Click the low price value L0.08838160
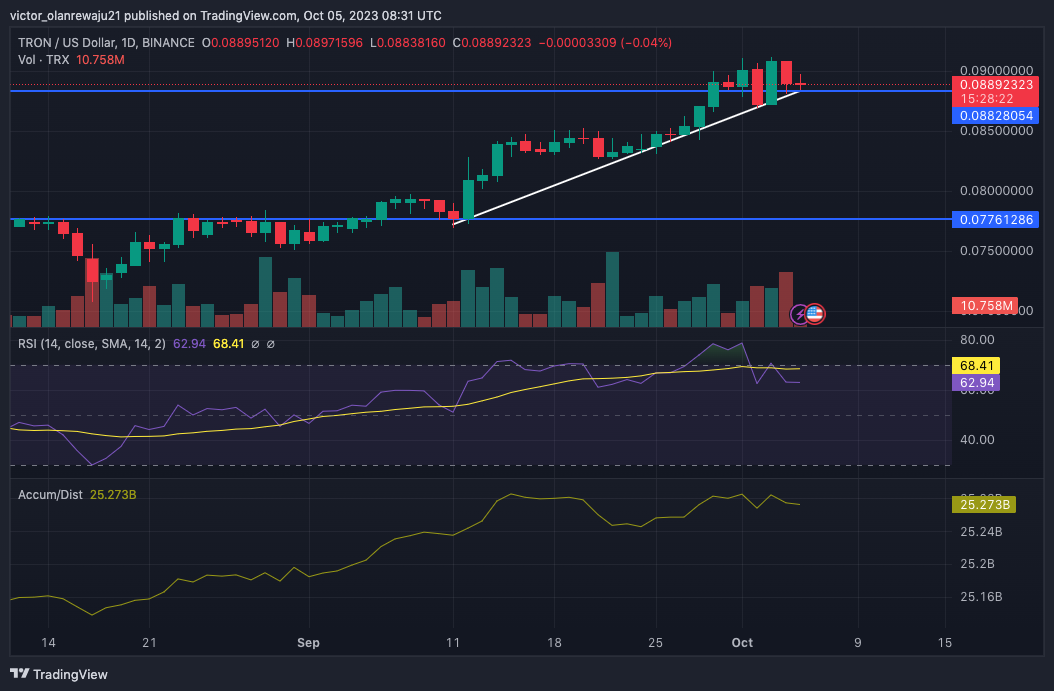Viewport: 1054px width, 691px height. [407, 42]
